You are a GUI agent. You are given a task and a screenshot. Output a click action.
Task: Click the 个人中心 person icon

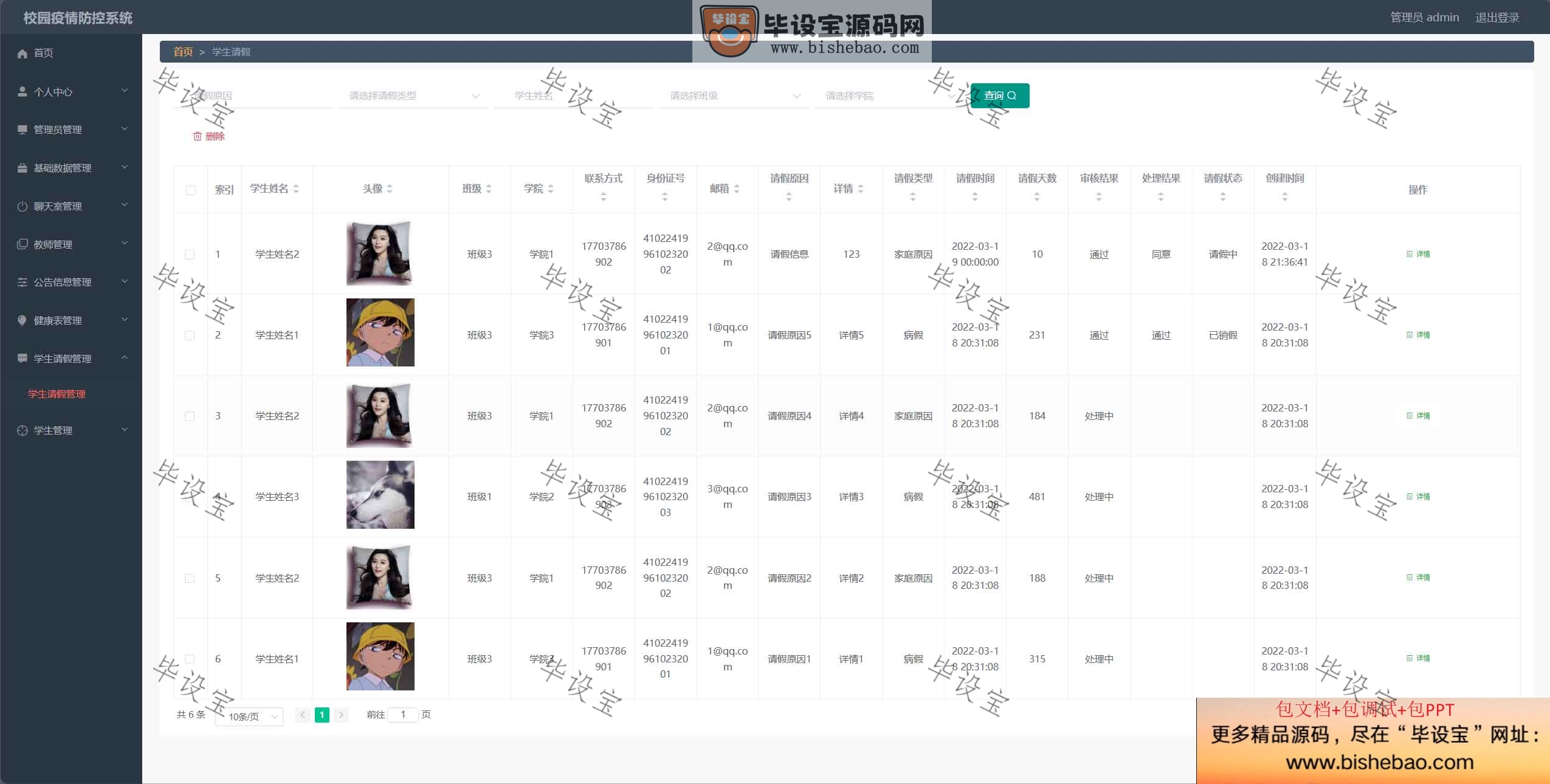tap(22, 92)
